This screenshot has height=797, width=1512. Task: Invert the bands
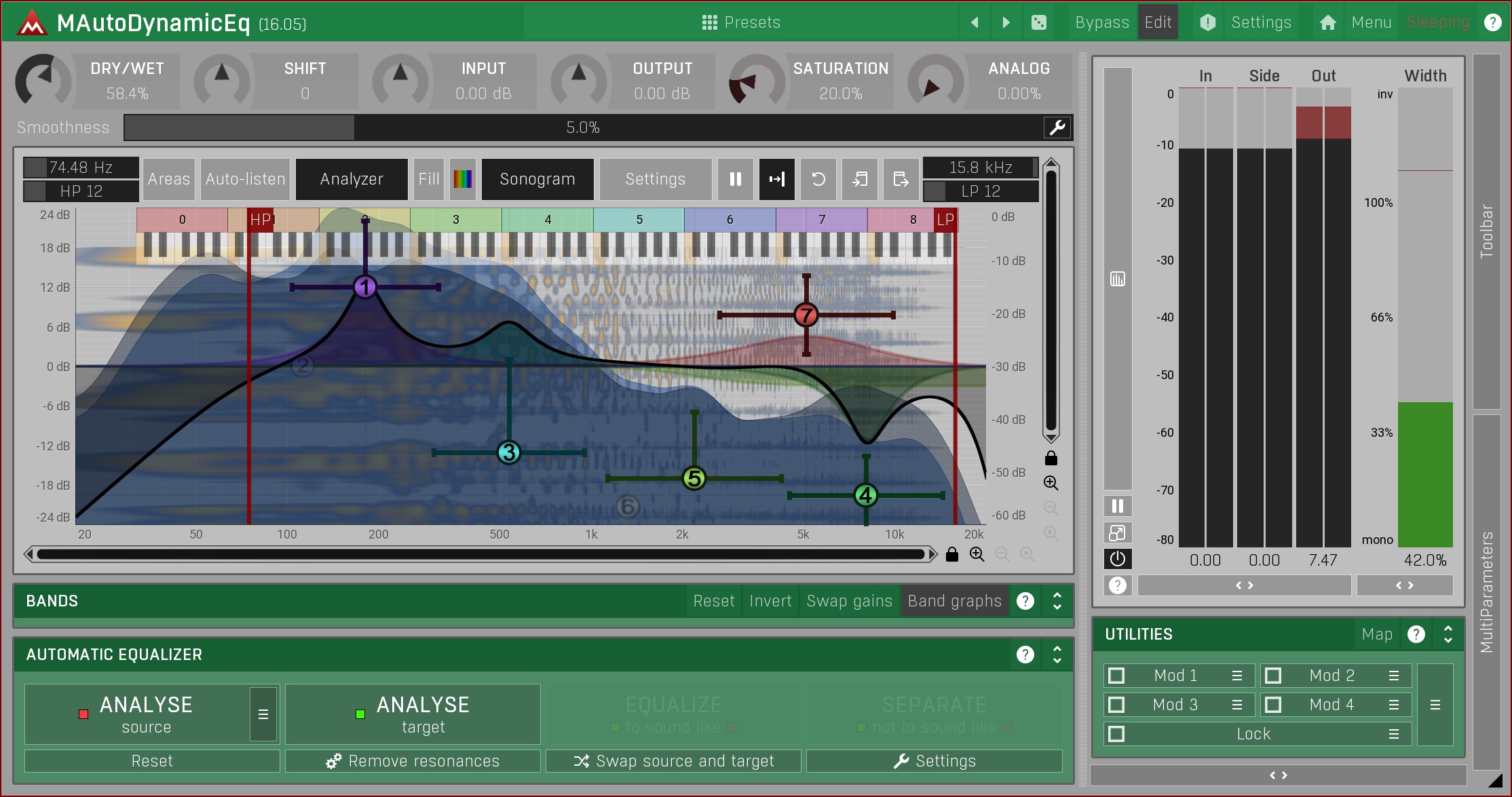point(770,601)
